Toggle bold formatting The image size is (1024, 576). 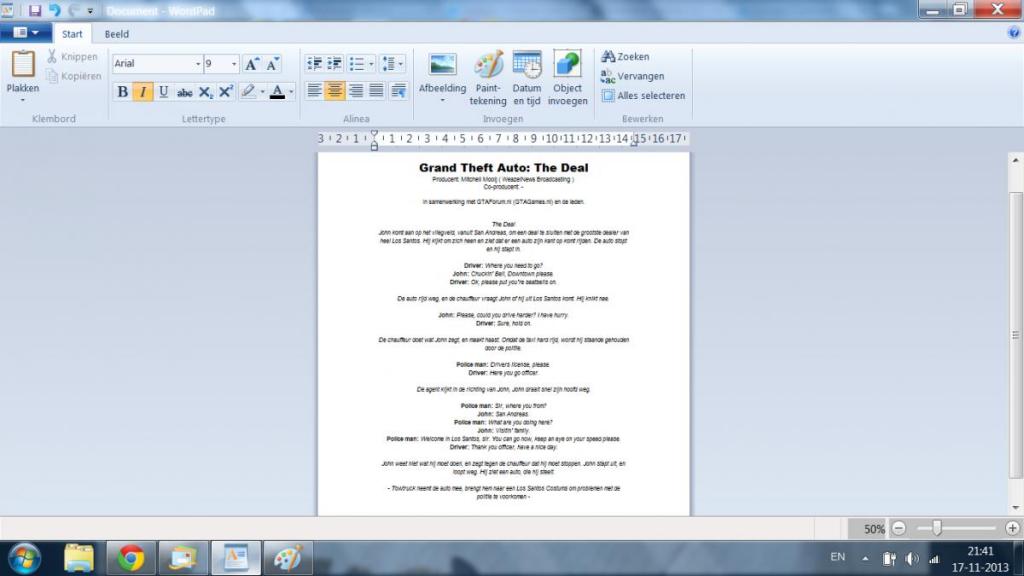(122, 92)
